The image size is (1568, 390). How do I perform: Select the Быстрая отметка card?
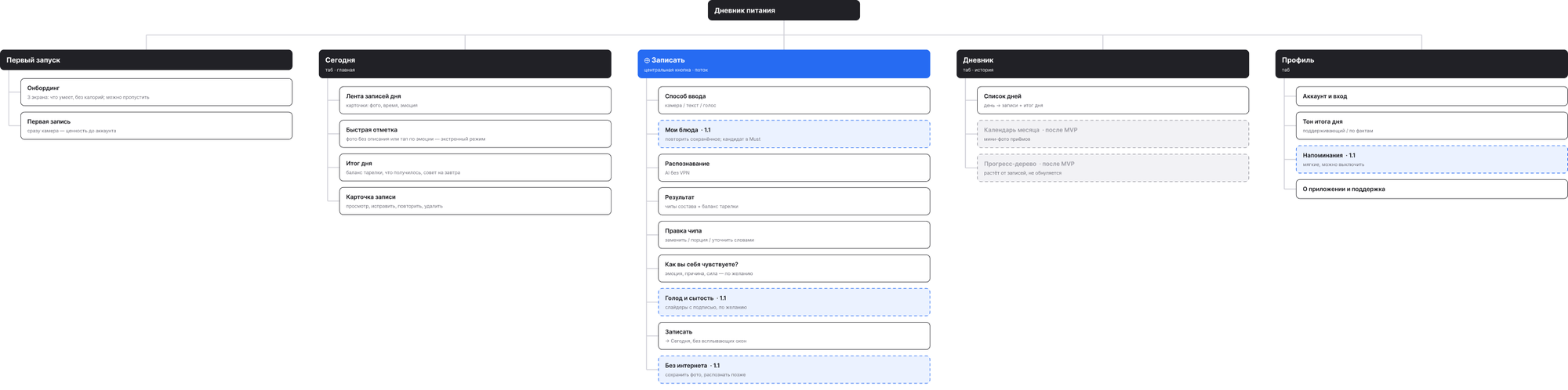click(x=475, y=134)
